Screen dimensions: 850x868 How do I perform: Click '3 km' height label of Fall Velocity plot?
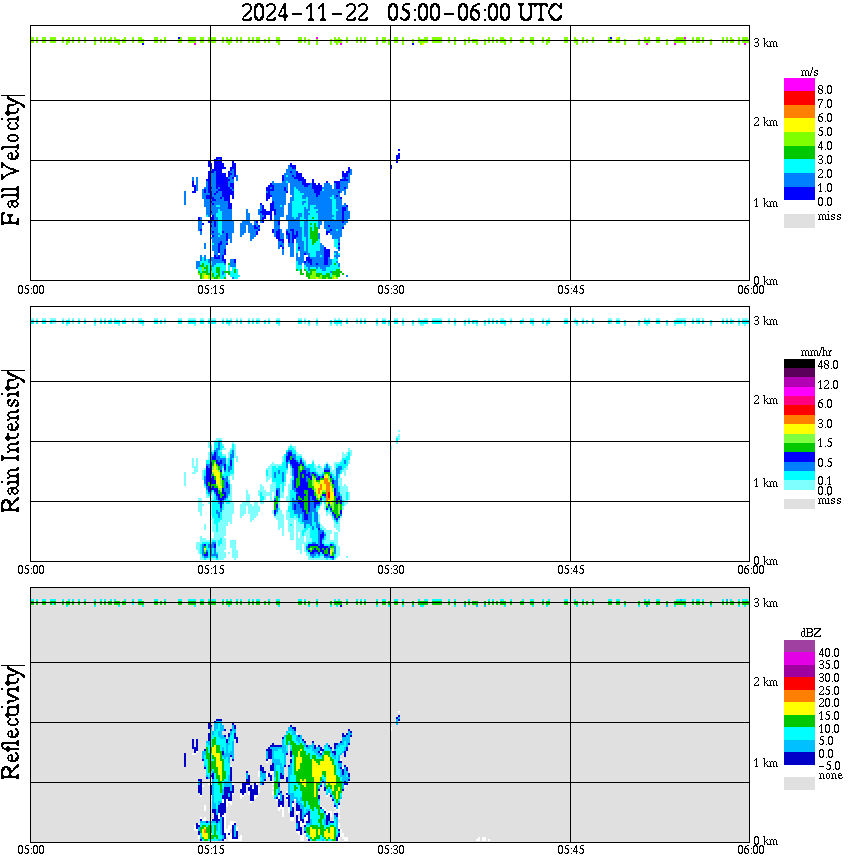(765, 43)
